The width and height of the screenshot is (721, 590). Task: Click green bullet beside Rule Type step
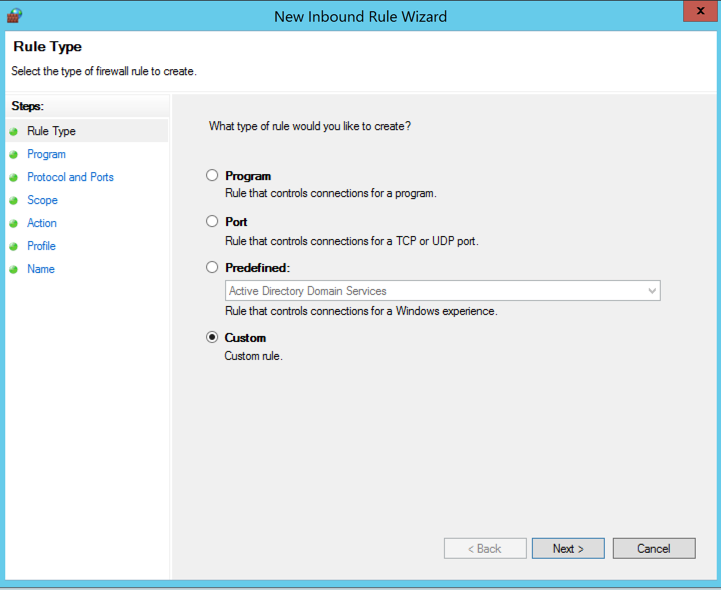[14, 131]
